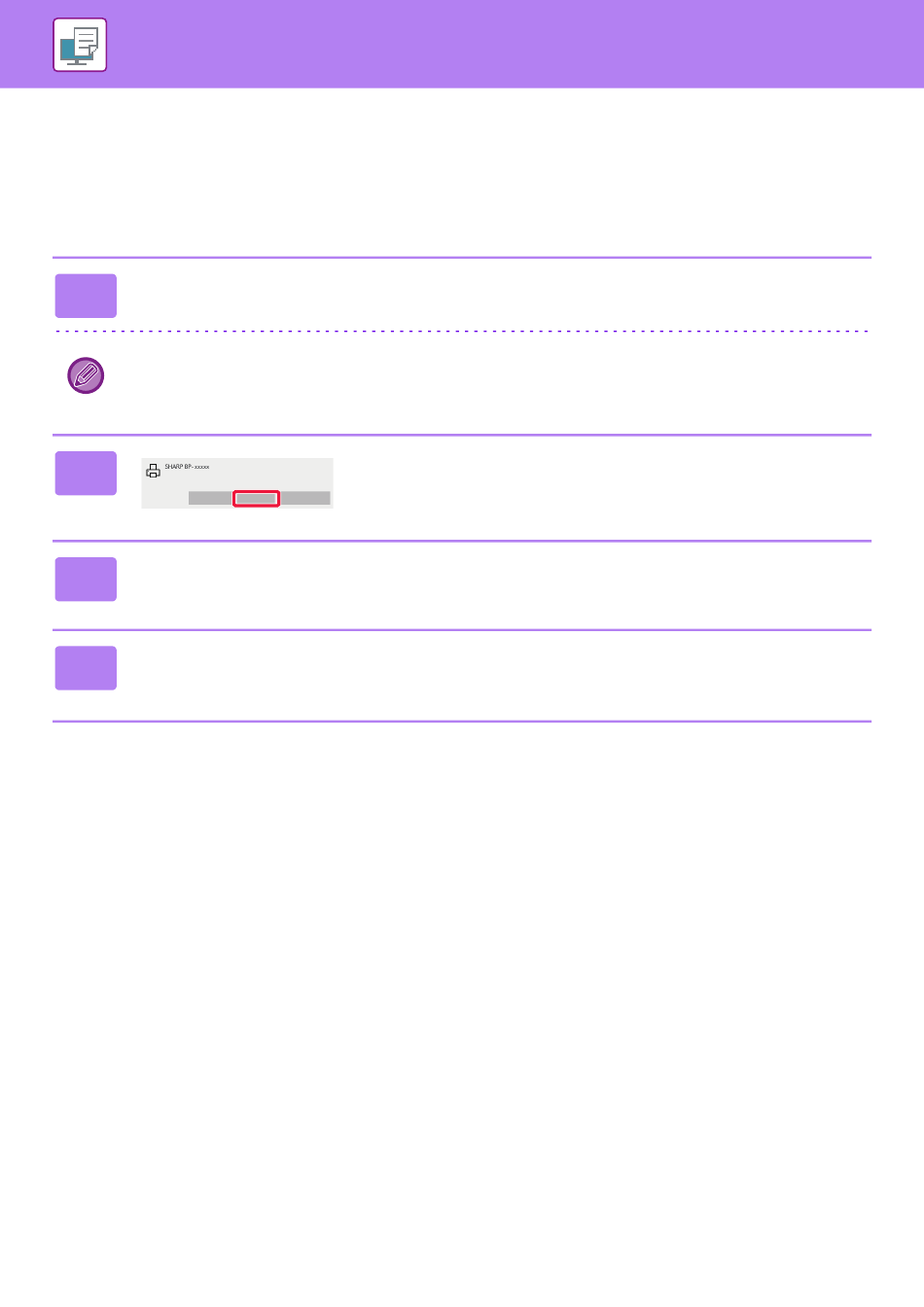The width and height of the screenshot is (924, 1307).
Task: Select the small printer icon beside SHARP BP-xxxxx
Action: (x=153, y=471)
